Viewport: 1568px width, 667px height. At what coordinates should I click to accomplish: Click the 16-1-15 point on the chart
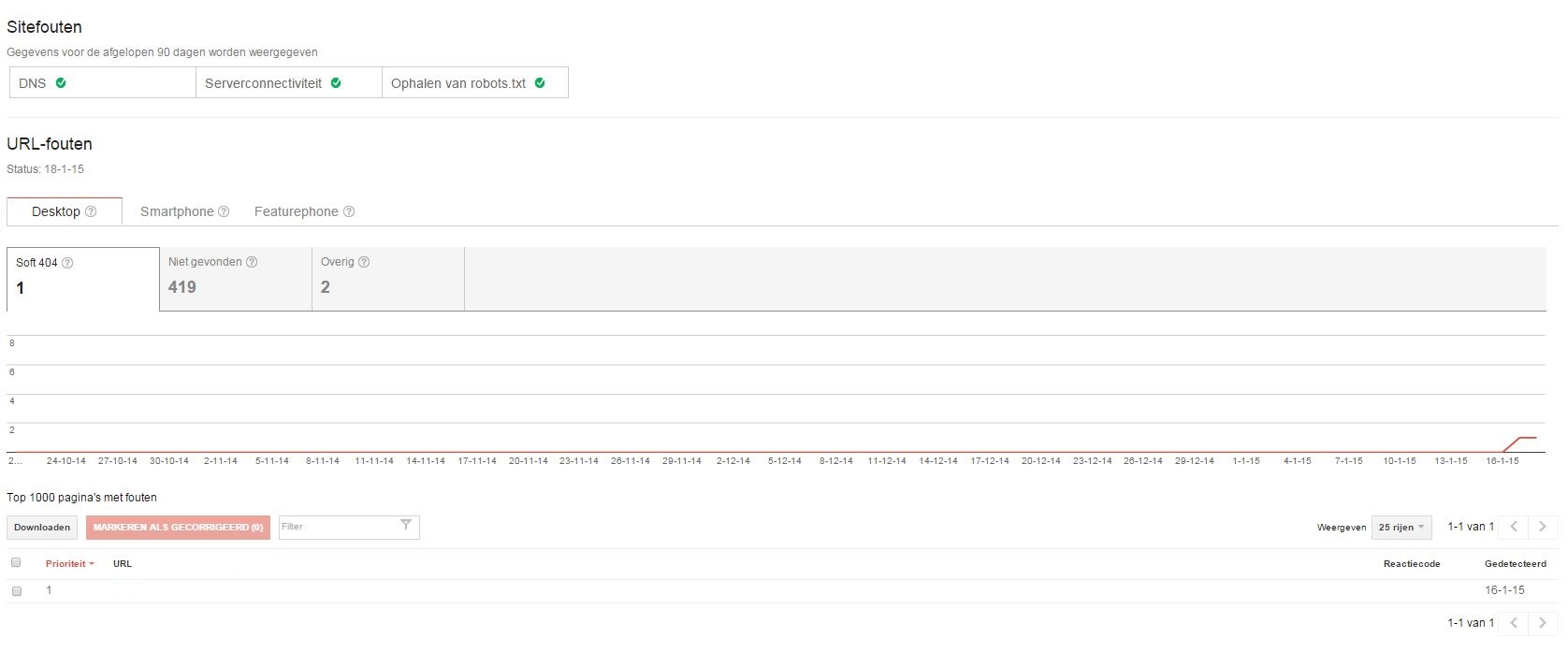pos(1503,451)
